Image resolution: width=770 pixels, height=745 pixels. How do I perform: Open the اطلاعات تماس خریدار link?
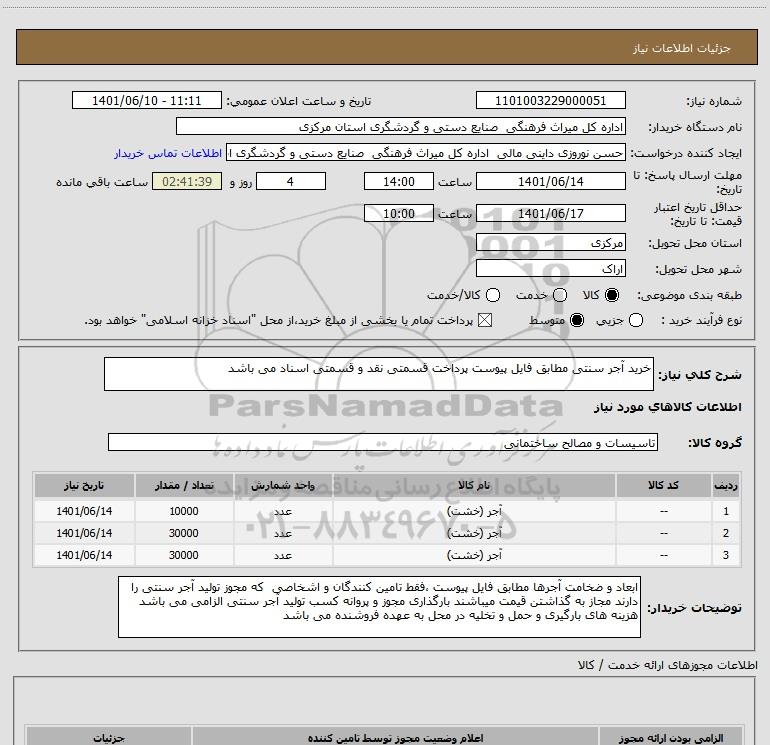[168, 154]
